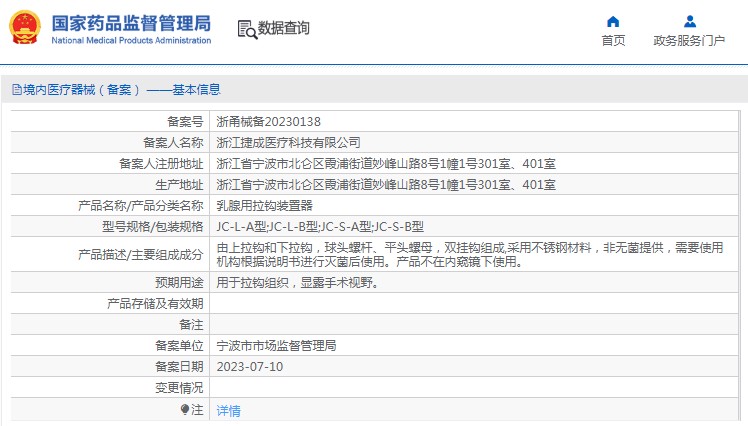This screenshot has width=748, height=426.
Task: Click the 产品名称/产品分类名称 label
Action: click(141, 206)
